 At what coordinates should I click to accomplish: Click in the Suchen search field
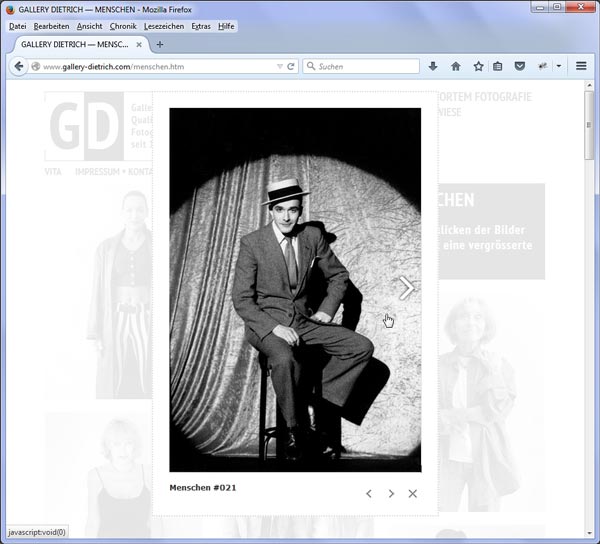tap(365, 66)
